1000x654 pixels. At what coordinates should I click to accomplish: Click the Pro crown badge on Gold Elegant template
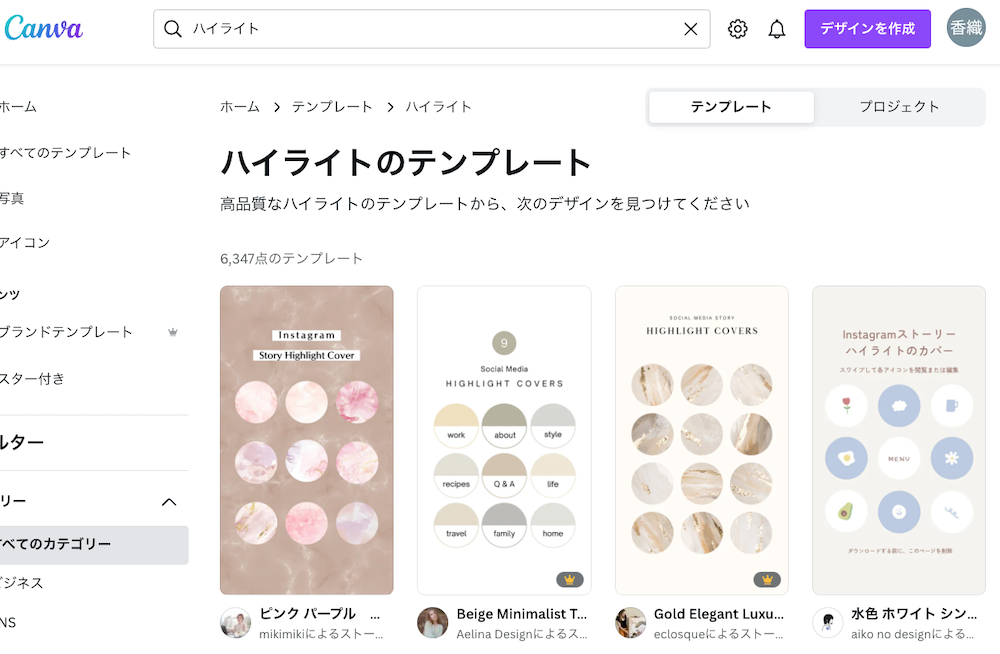[765, 578]
